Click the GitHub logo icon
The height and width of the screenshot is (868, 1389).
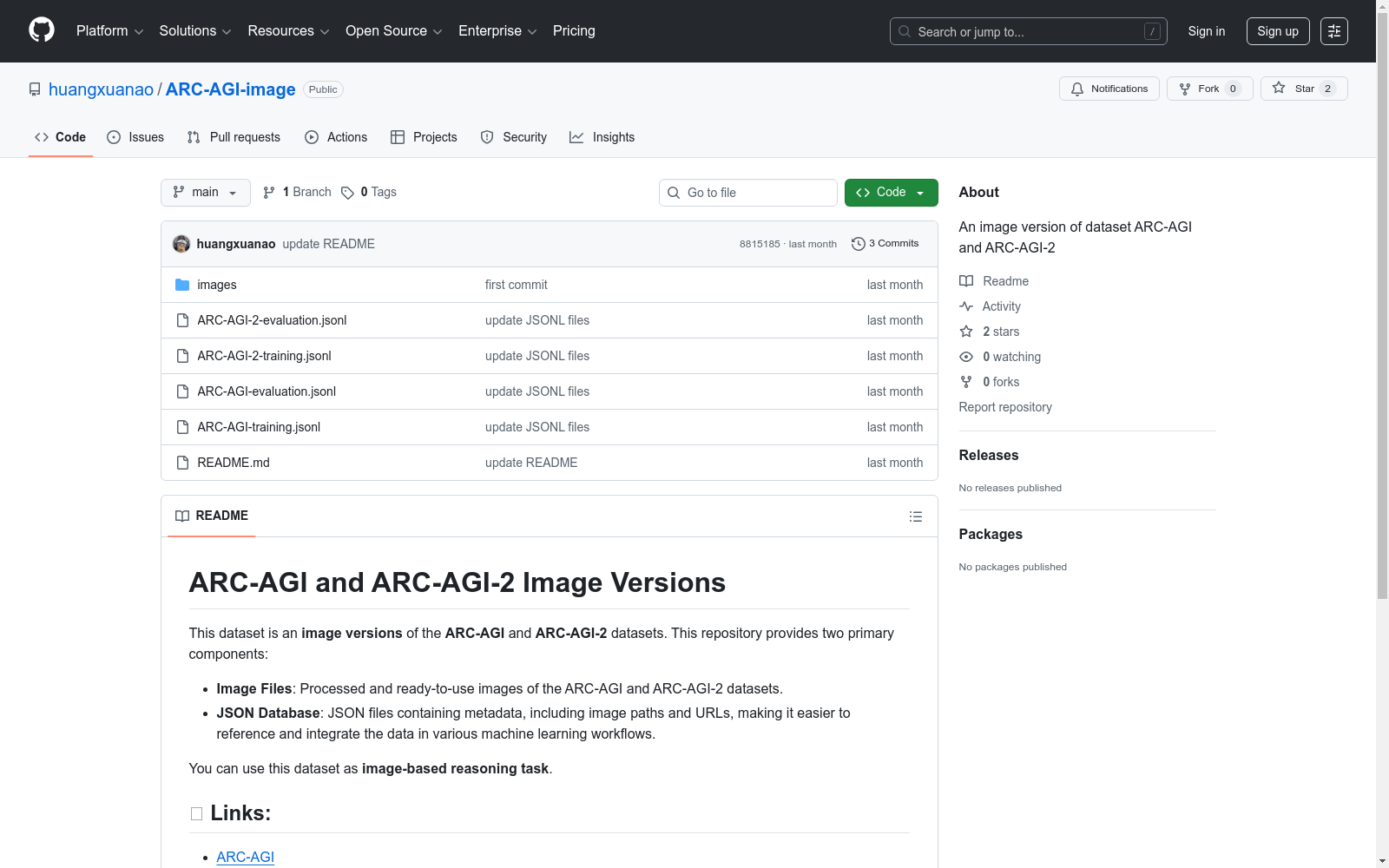point(42,30)
